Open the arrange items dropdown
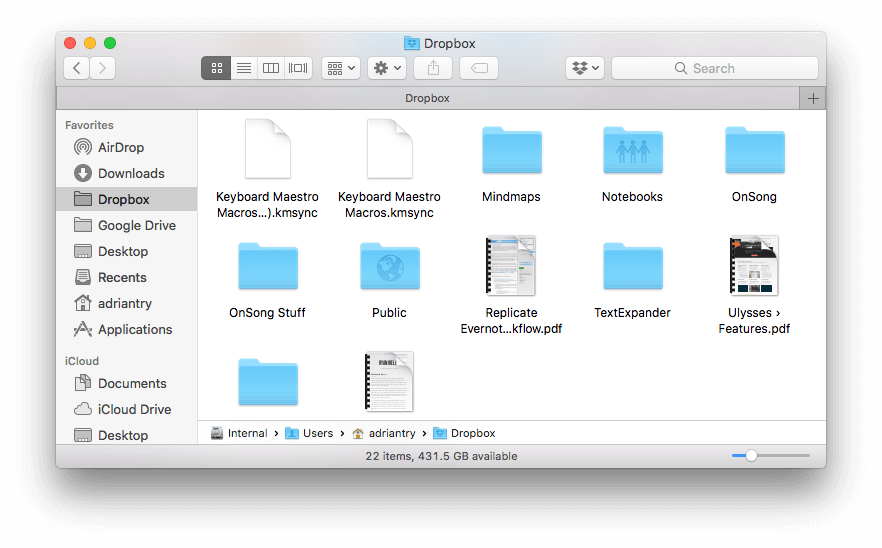 pyautogui.click(x=341, y=68)
